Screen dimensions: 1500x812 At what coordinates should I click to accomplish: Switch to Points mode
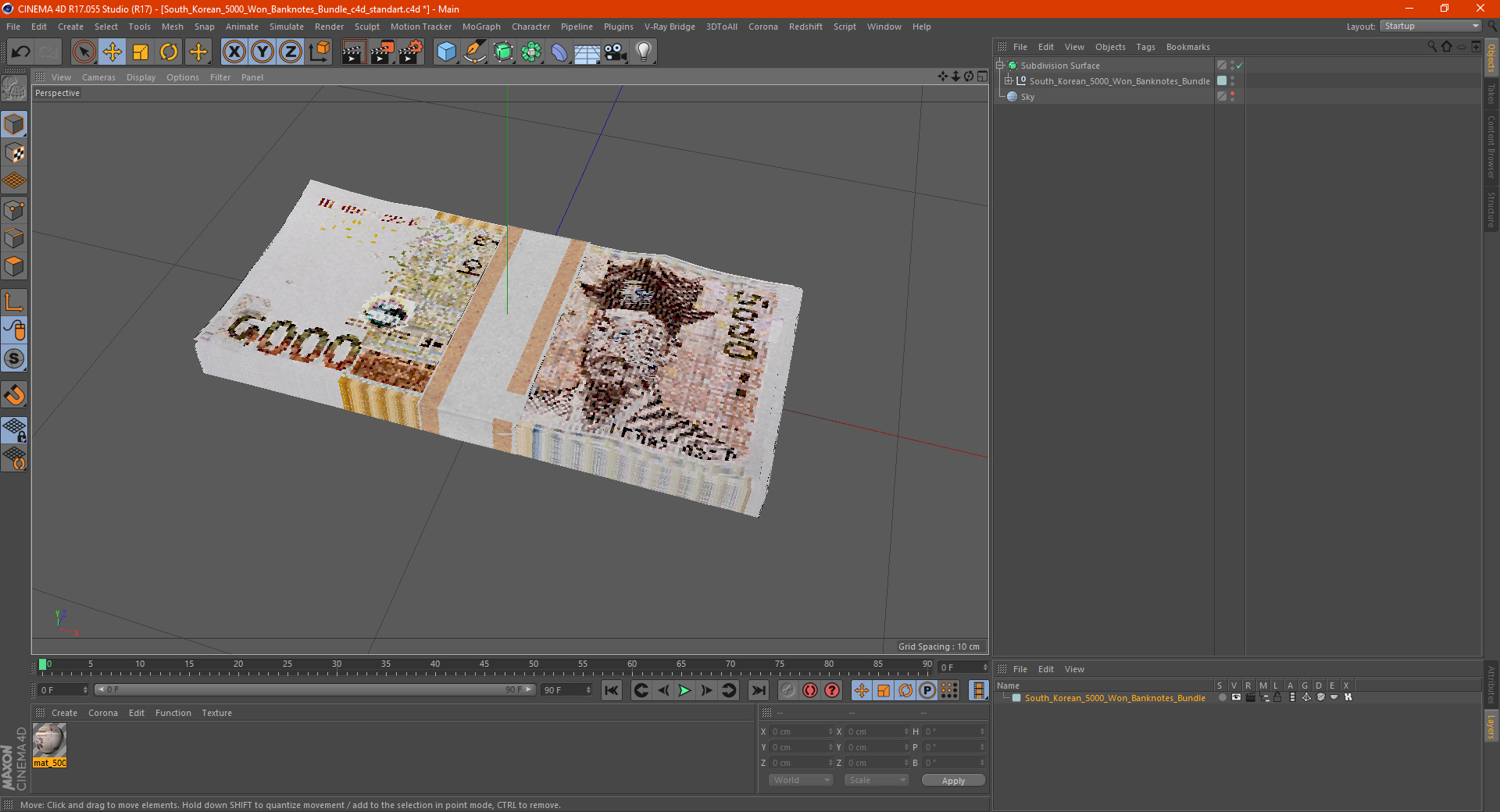tap(14, 210)
